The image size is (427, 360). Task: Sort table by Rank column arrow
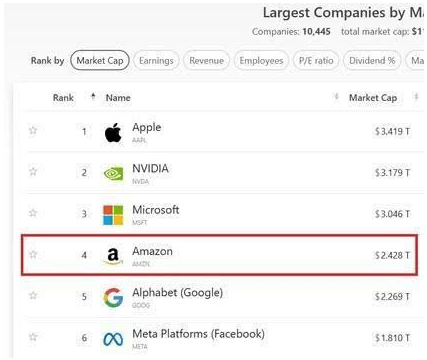click(x=93, y=97)
